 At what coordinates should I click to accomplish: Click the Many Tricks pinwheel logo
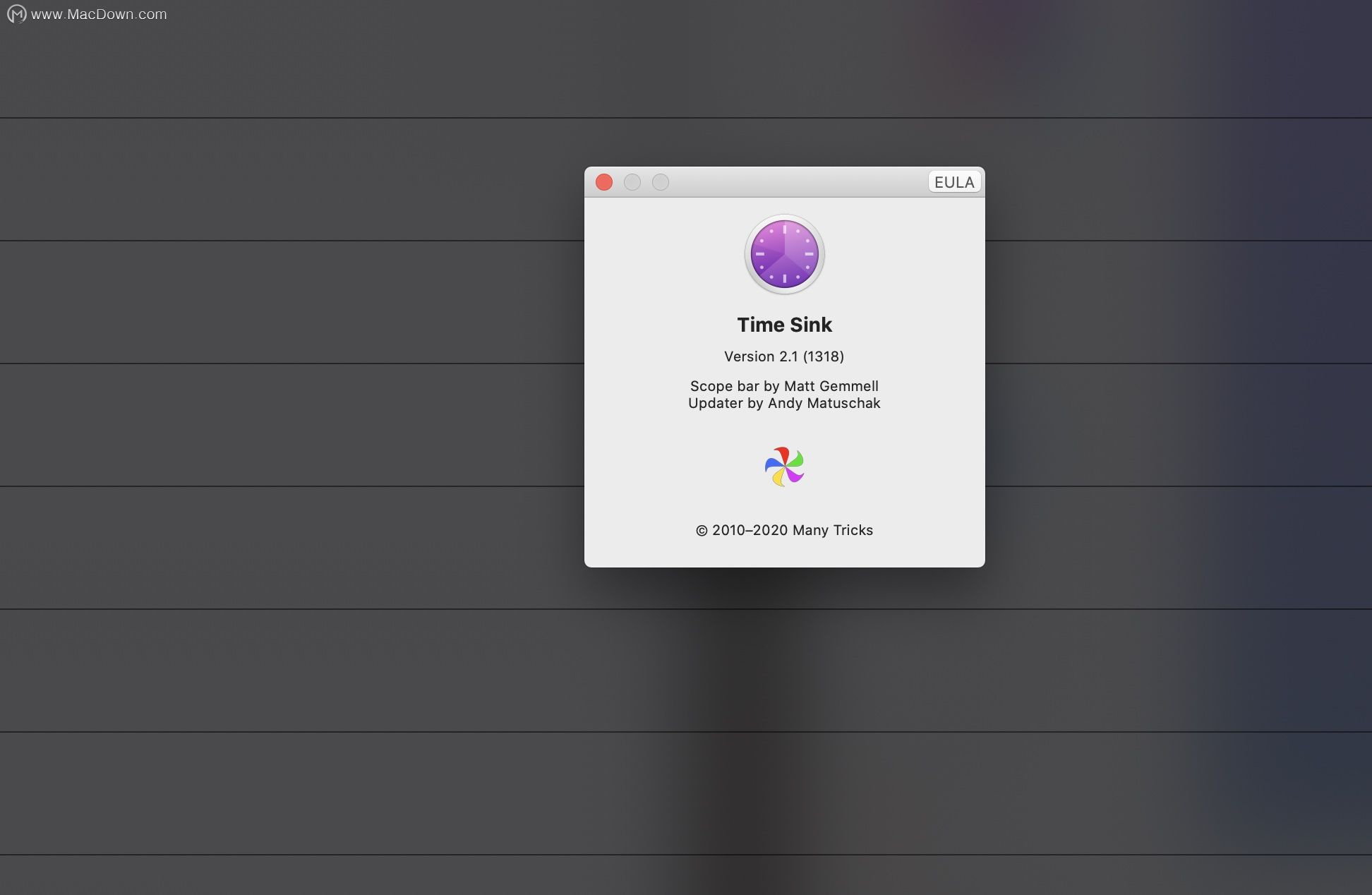(x=785, y=467)
